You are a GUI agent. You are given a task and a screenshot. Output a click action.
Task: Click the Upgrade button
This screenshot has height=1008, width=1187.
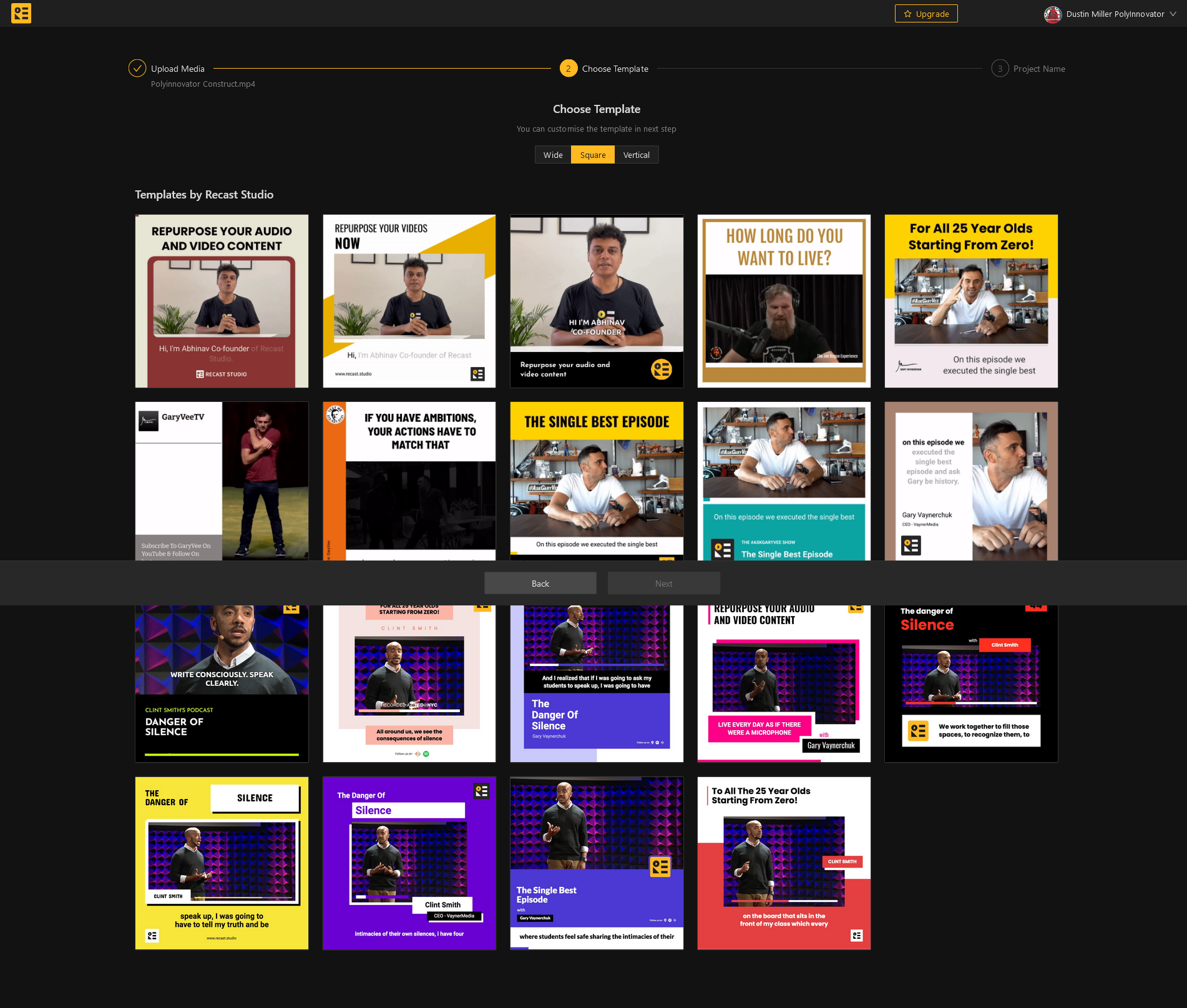[x=926, y=14]
